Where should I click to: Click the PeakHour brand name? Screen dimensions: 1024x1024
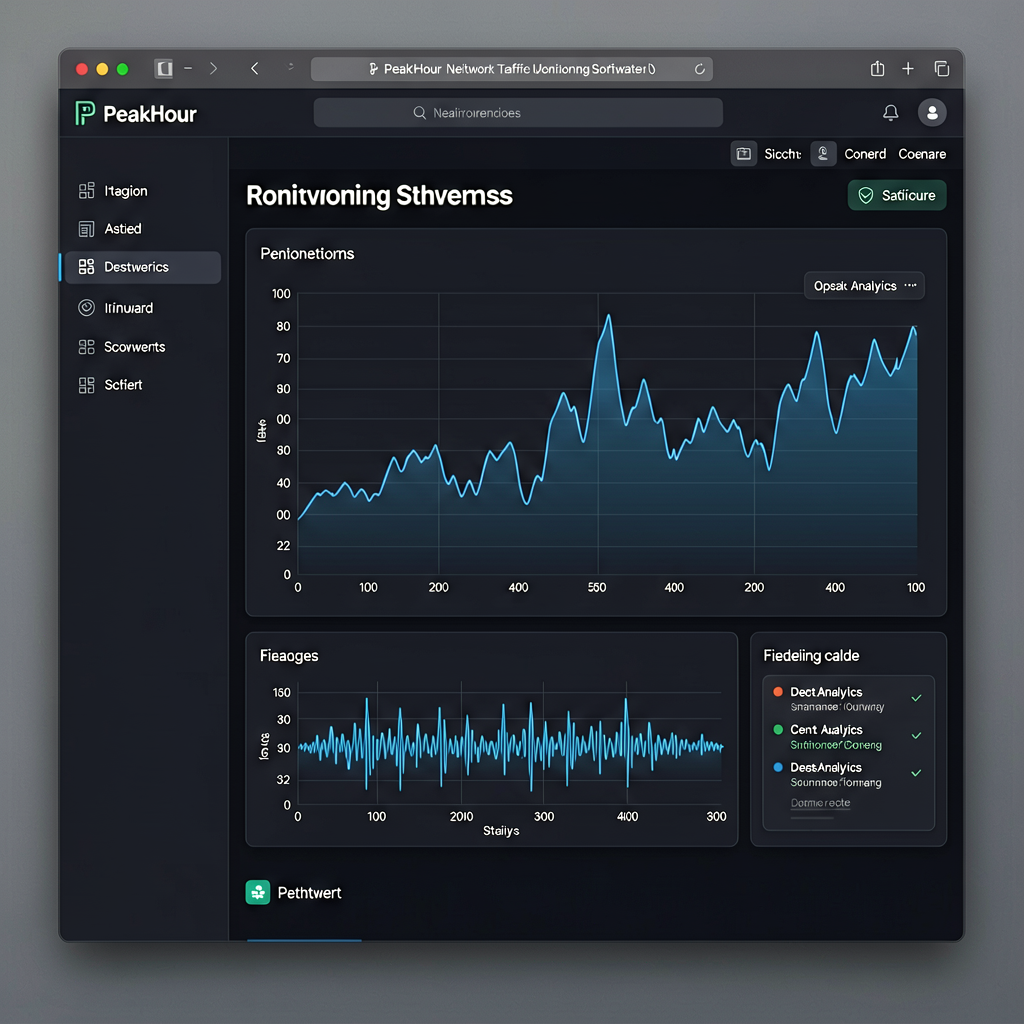150,114
